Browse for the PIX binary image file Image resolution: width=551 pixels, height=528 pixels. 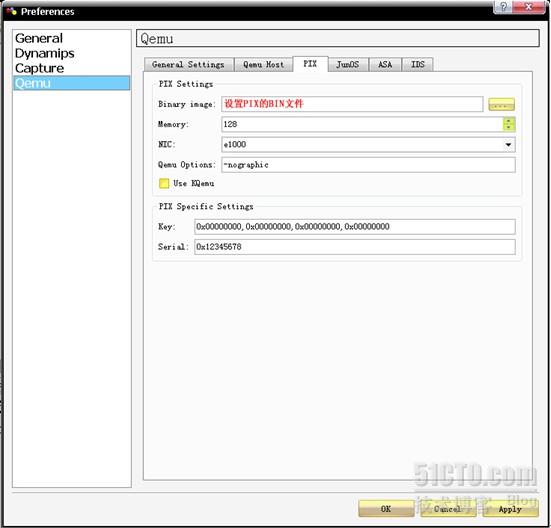501,104
